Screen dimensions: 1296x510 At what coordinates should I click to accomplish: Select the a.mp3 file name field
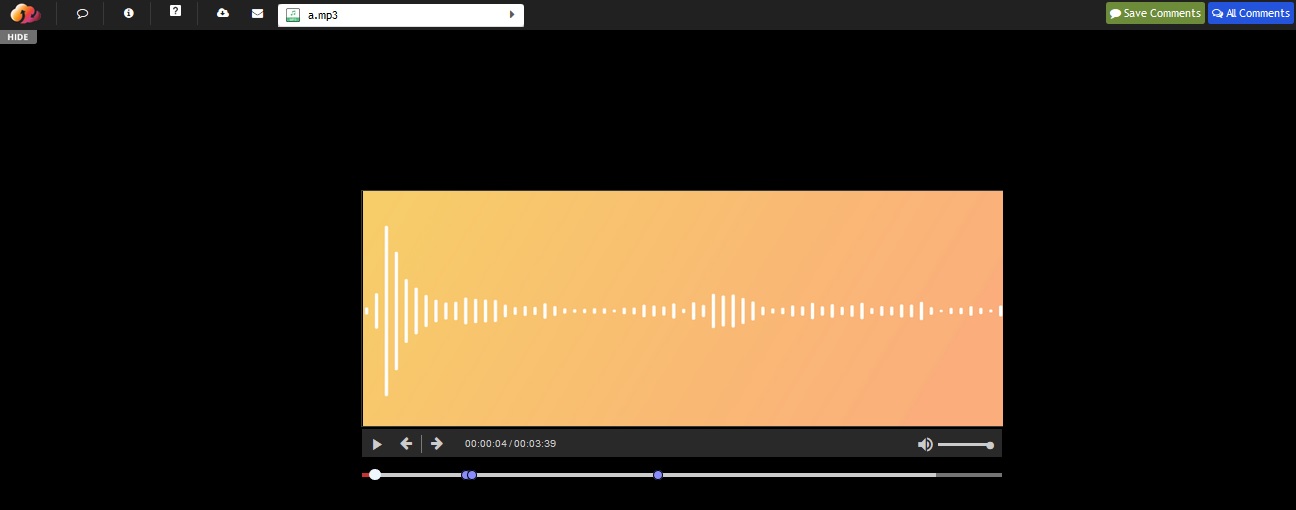(x=401, y=15)
